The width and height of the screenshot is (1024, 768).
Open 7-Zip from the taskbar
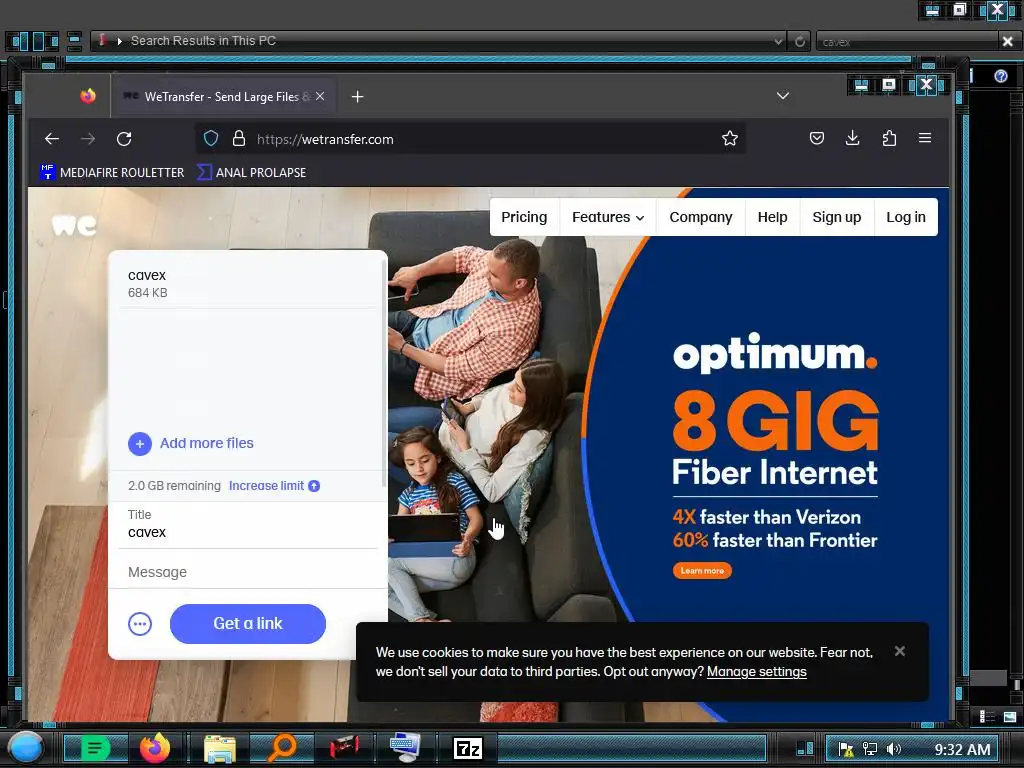click(x=468, y=748)
